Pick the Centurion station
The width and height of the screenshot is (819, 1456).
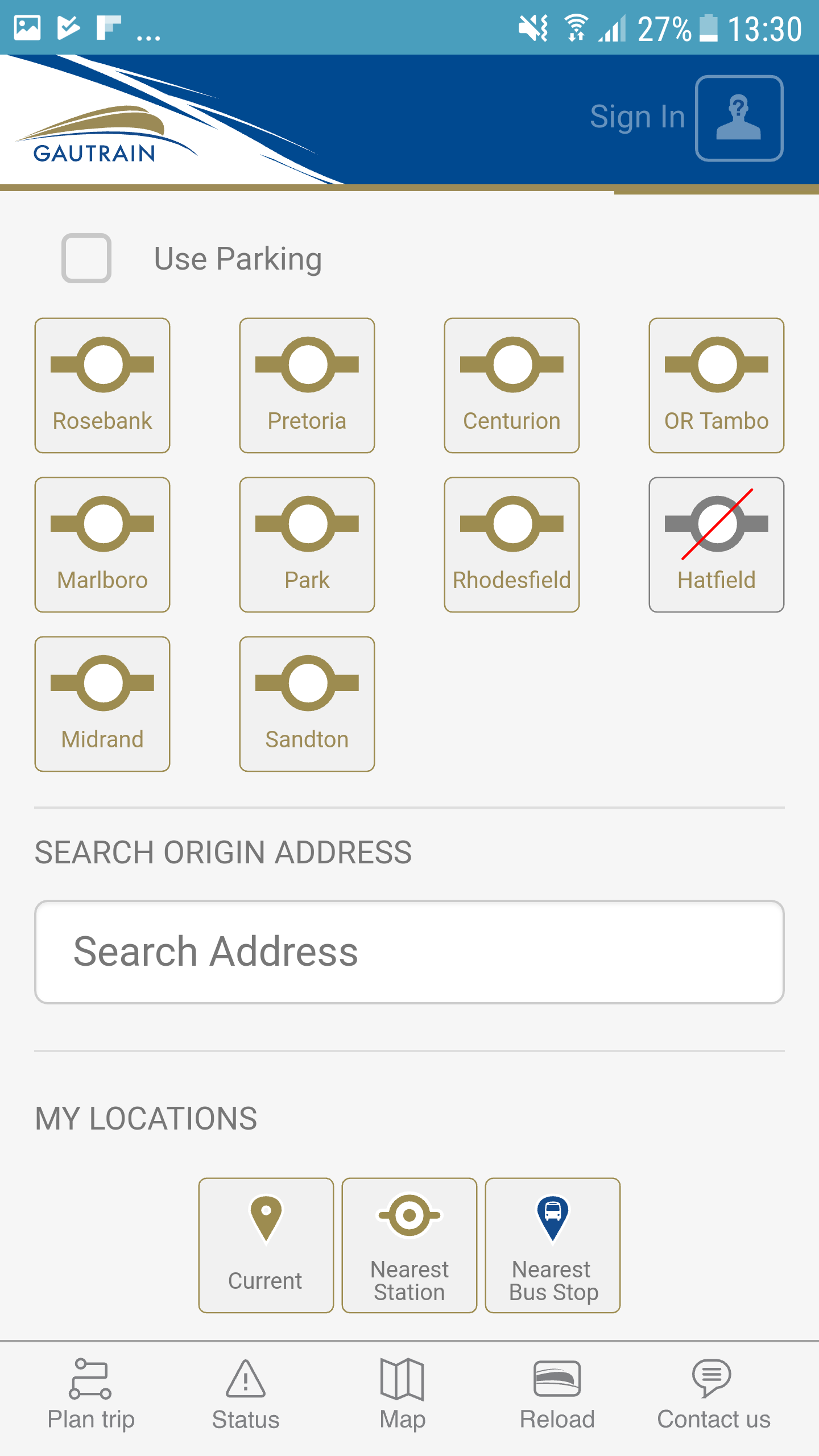pos(512,386)
